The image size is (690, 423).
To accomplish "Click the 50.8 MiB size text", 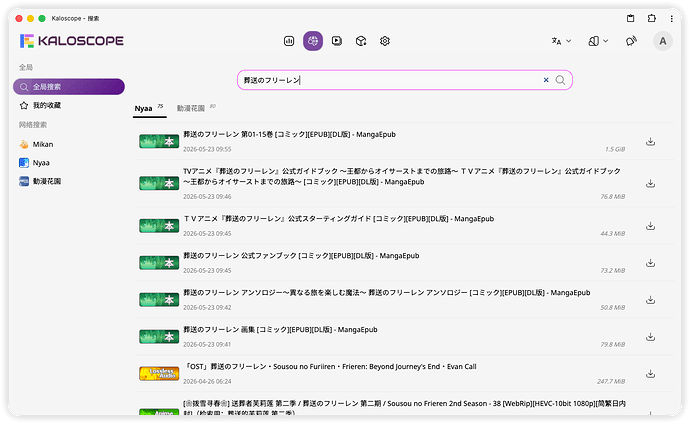I will tap(613, 308).
